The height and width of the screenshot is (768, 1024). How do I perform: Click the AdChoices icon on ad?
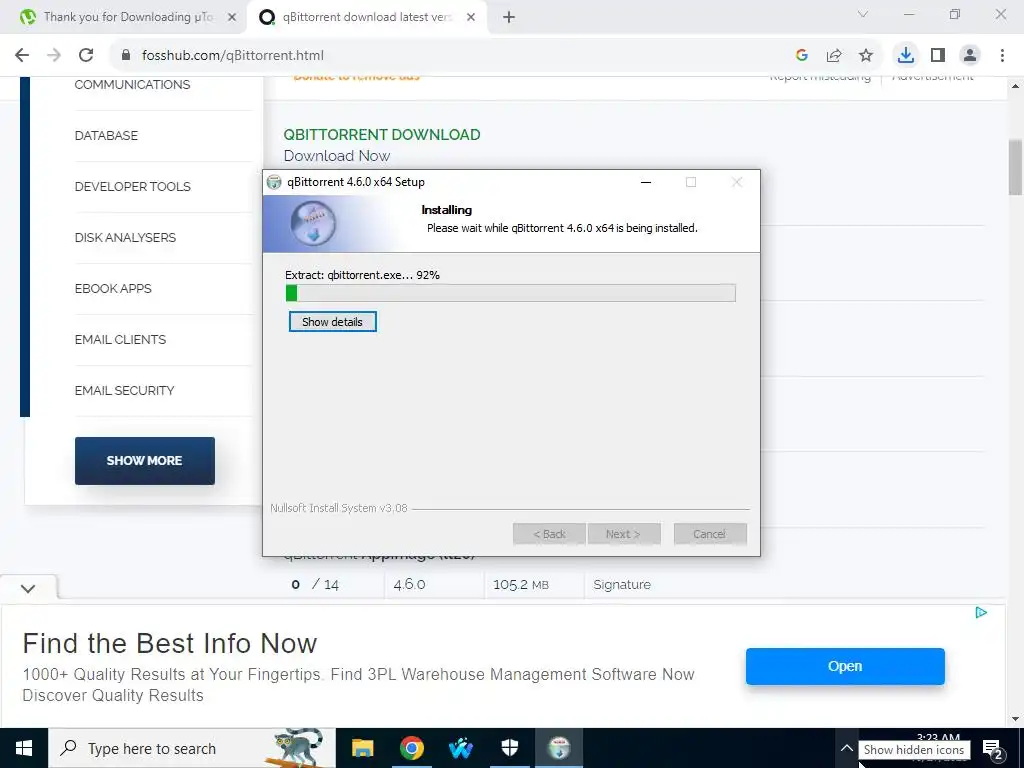pos(981,613)
